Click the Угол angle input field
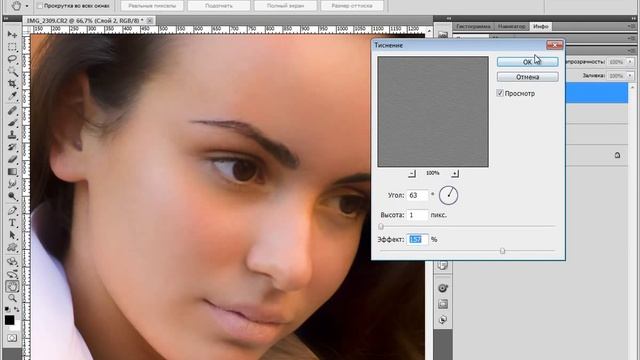This screenshot has height=360, width=640. coord(418,195)
